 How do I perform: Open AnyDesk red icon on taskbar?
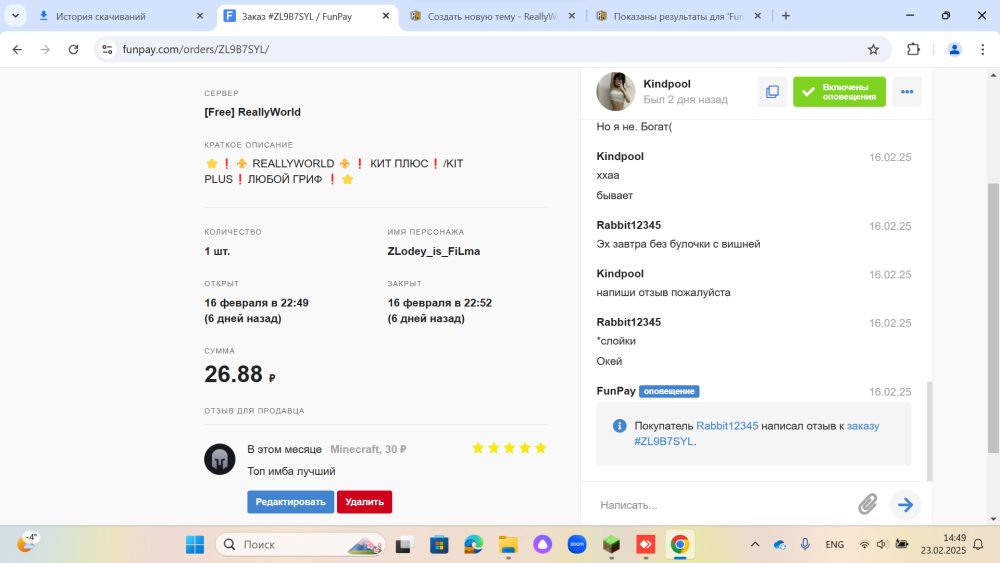pyautogui.click(x=646, y=545)
